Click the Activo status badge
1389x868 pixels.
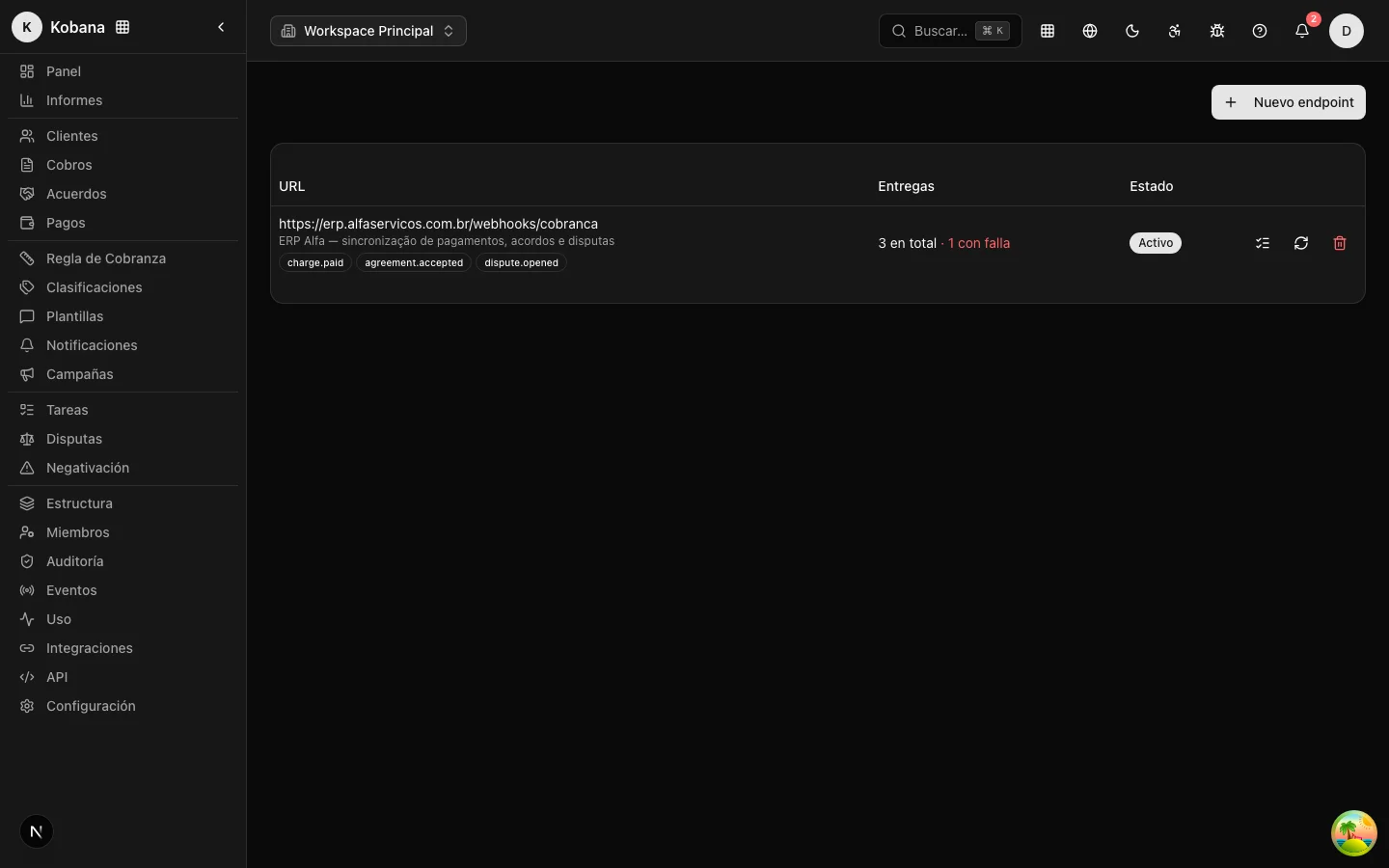[1156, 243]
